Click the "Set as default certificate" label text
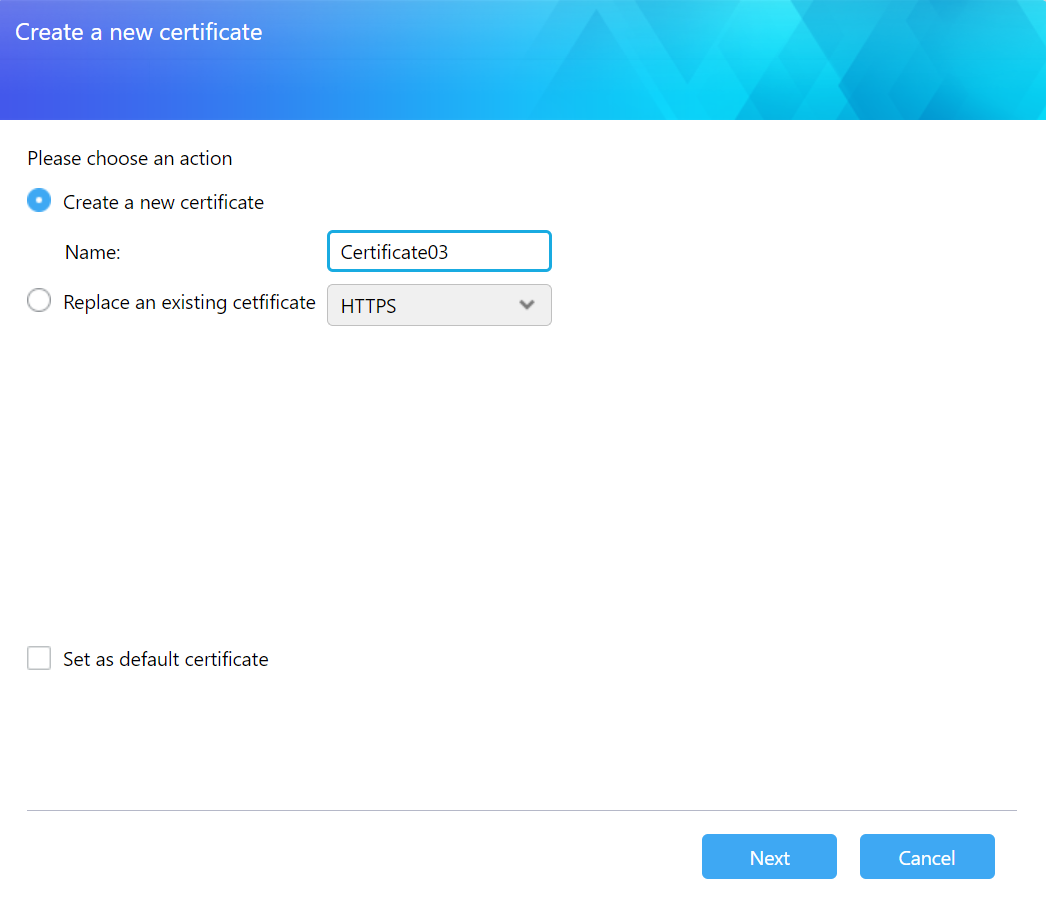Image resolution: width=1046 pixels, height=898 pixels. [165, 659]
